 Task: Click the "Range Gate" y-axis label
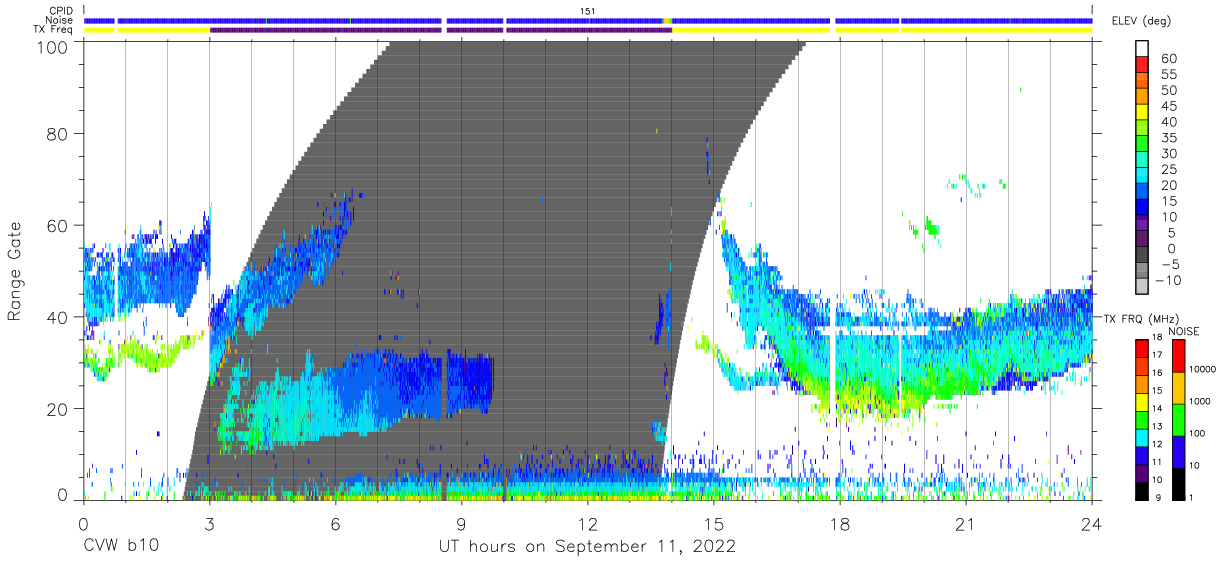pyautogui.click(x=15, y=271)
